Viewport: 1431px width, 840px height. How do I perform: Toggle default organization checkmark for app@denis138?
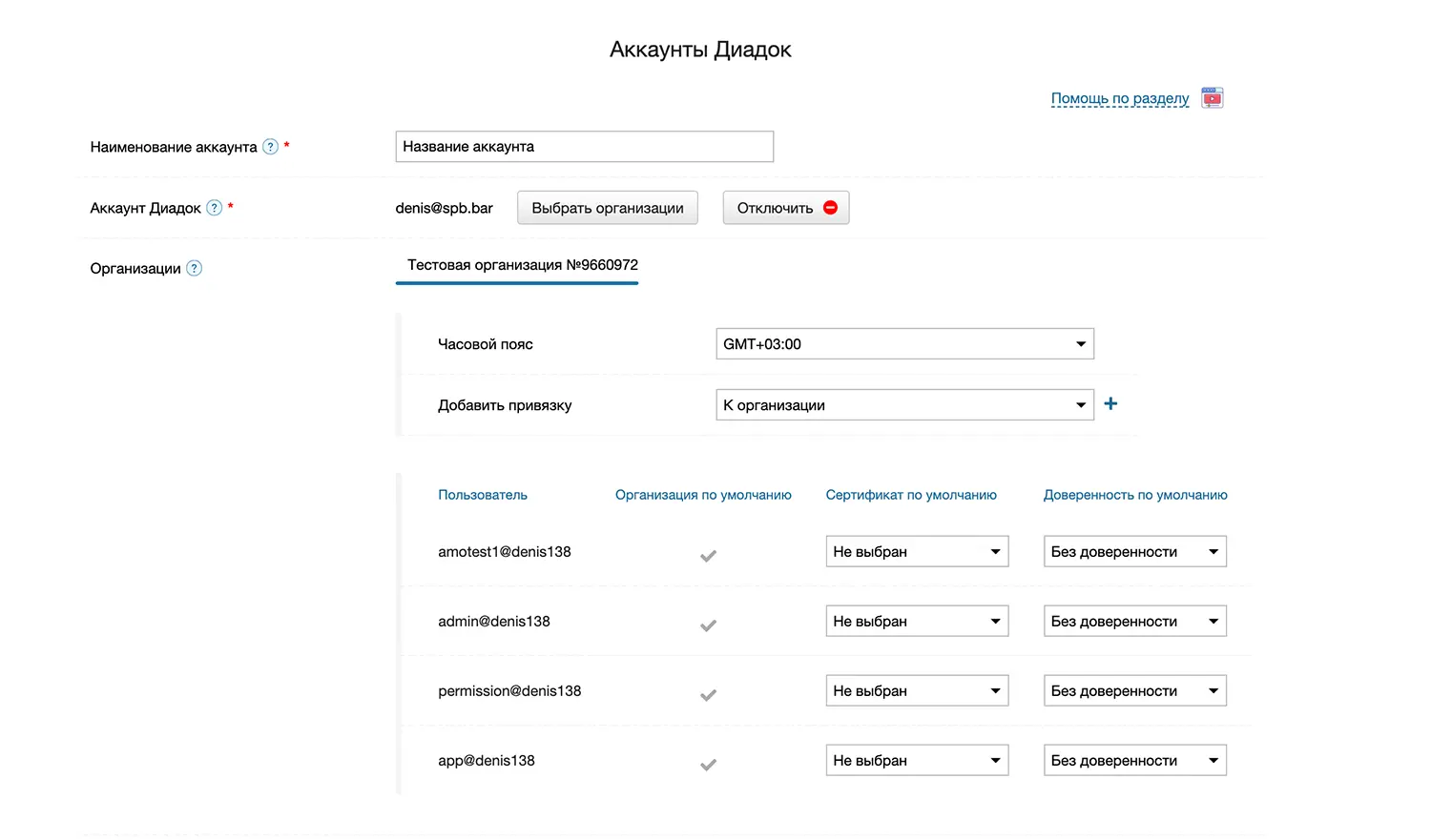708,765
